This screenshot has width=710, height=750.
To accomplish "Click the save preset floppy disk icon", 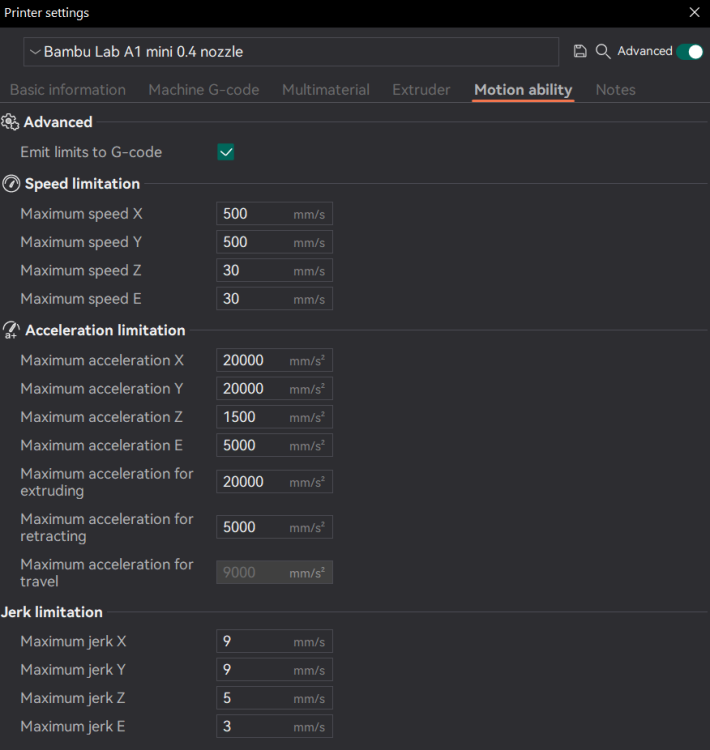I will coord(580,51).
